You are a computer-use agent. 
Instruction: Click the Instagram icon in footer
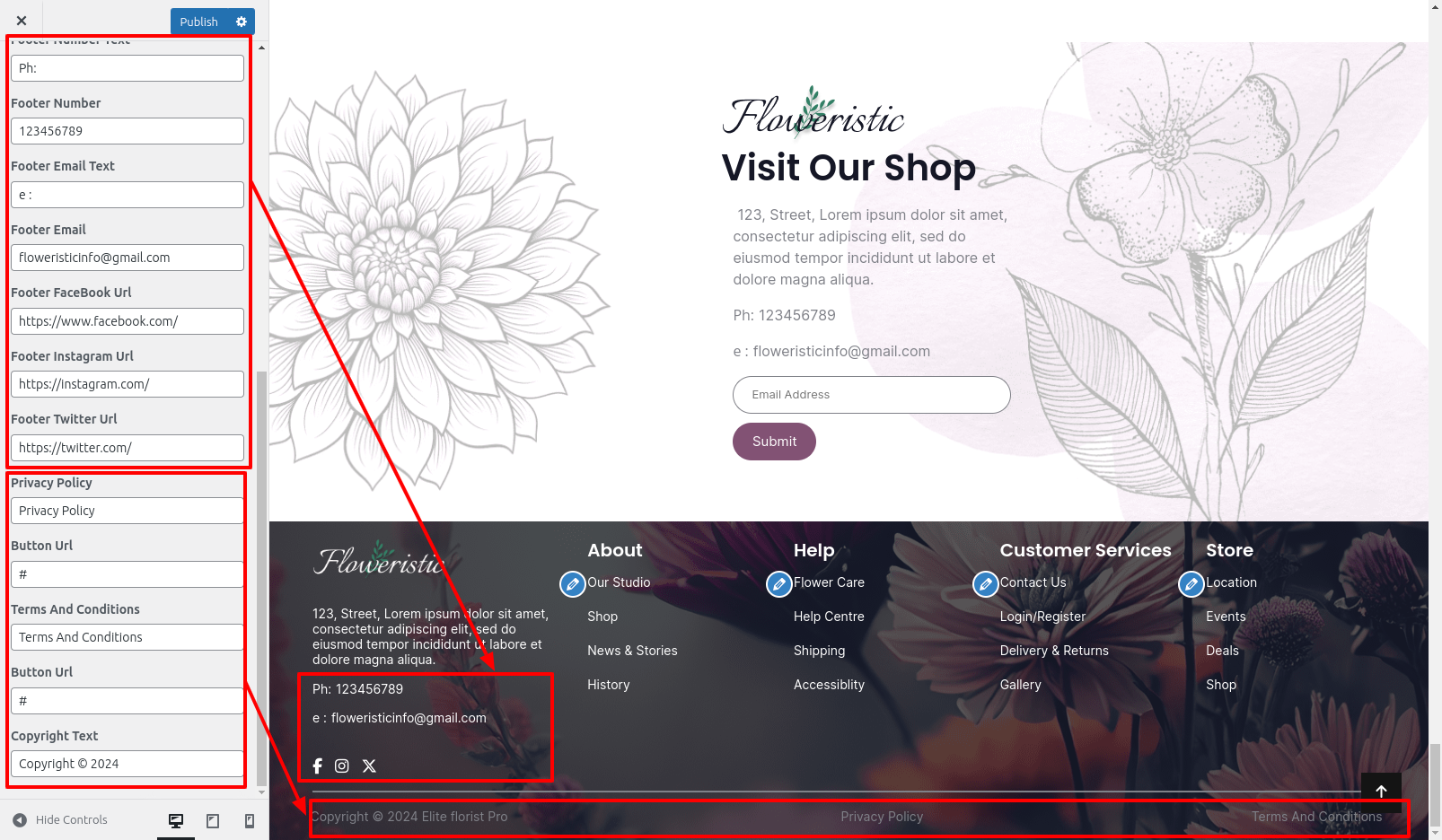pos(342,766)
